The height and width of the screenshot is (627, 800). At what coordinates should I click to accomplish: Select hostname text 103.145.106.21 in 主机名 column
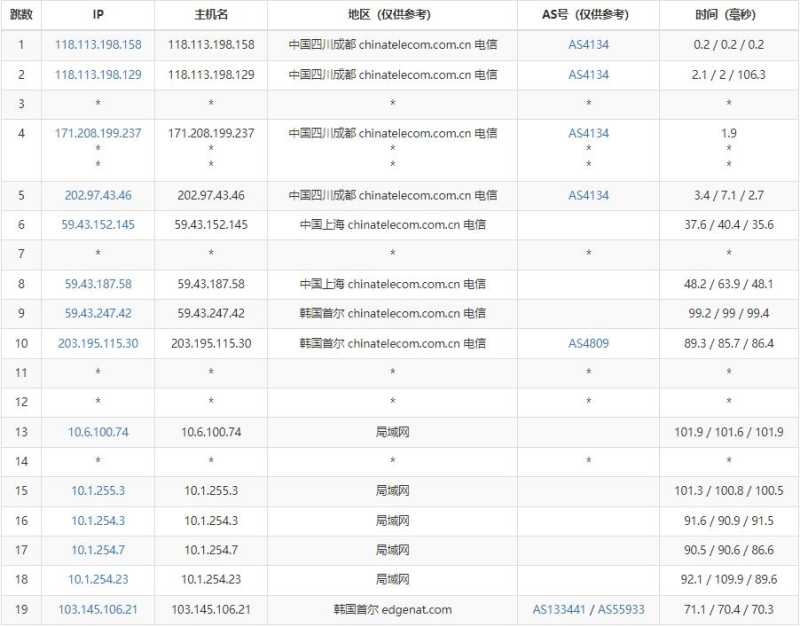pyautogui.click(x=211, y=610)
